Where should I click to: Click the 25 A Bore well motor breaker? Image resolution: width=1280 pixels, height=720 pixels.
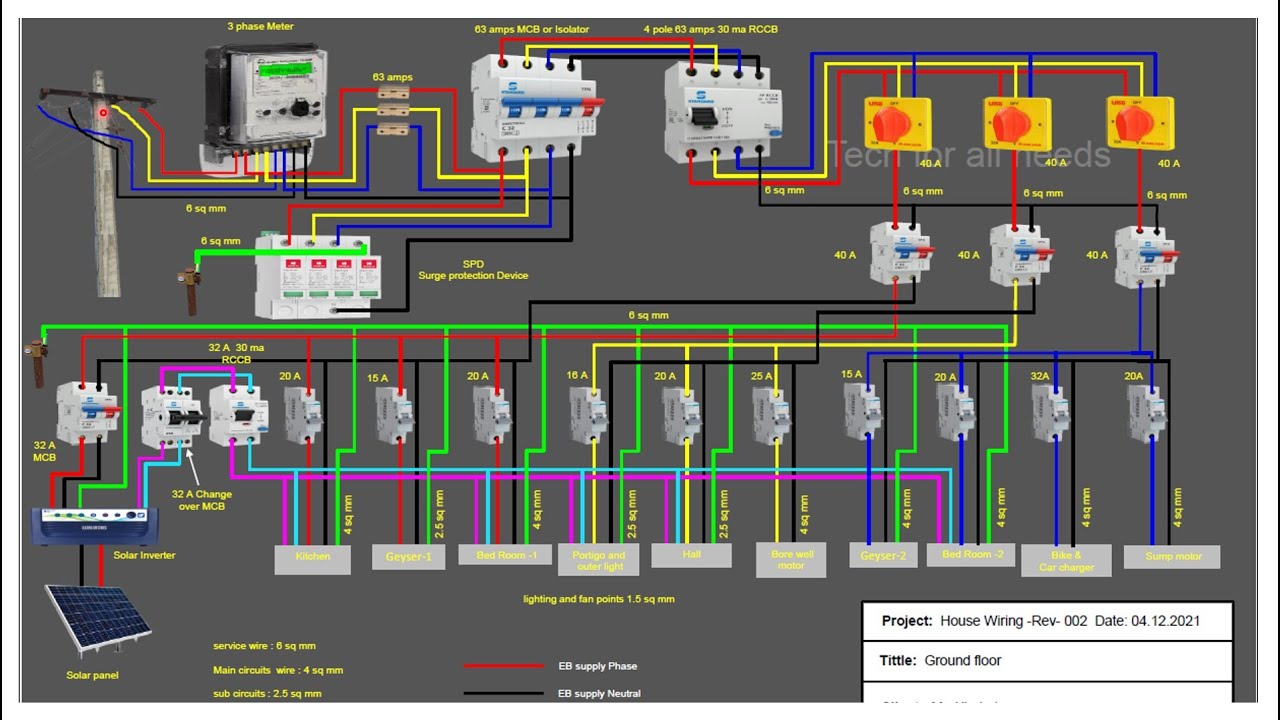click(771, 415)
